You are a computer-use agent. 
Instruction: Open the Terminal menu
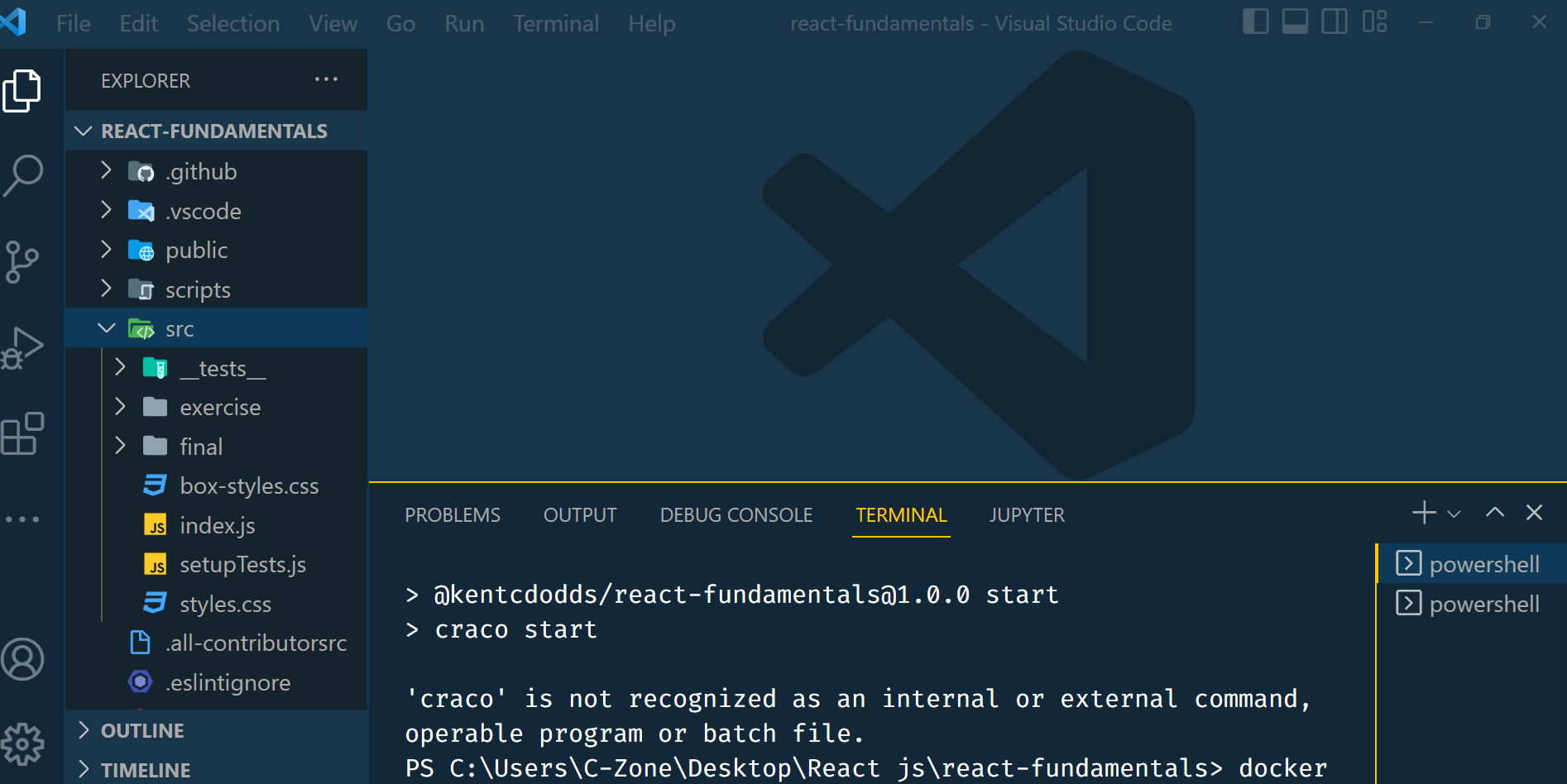tap(556, 23)
